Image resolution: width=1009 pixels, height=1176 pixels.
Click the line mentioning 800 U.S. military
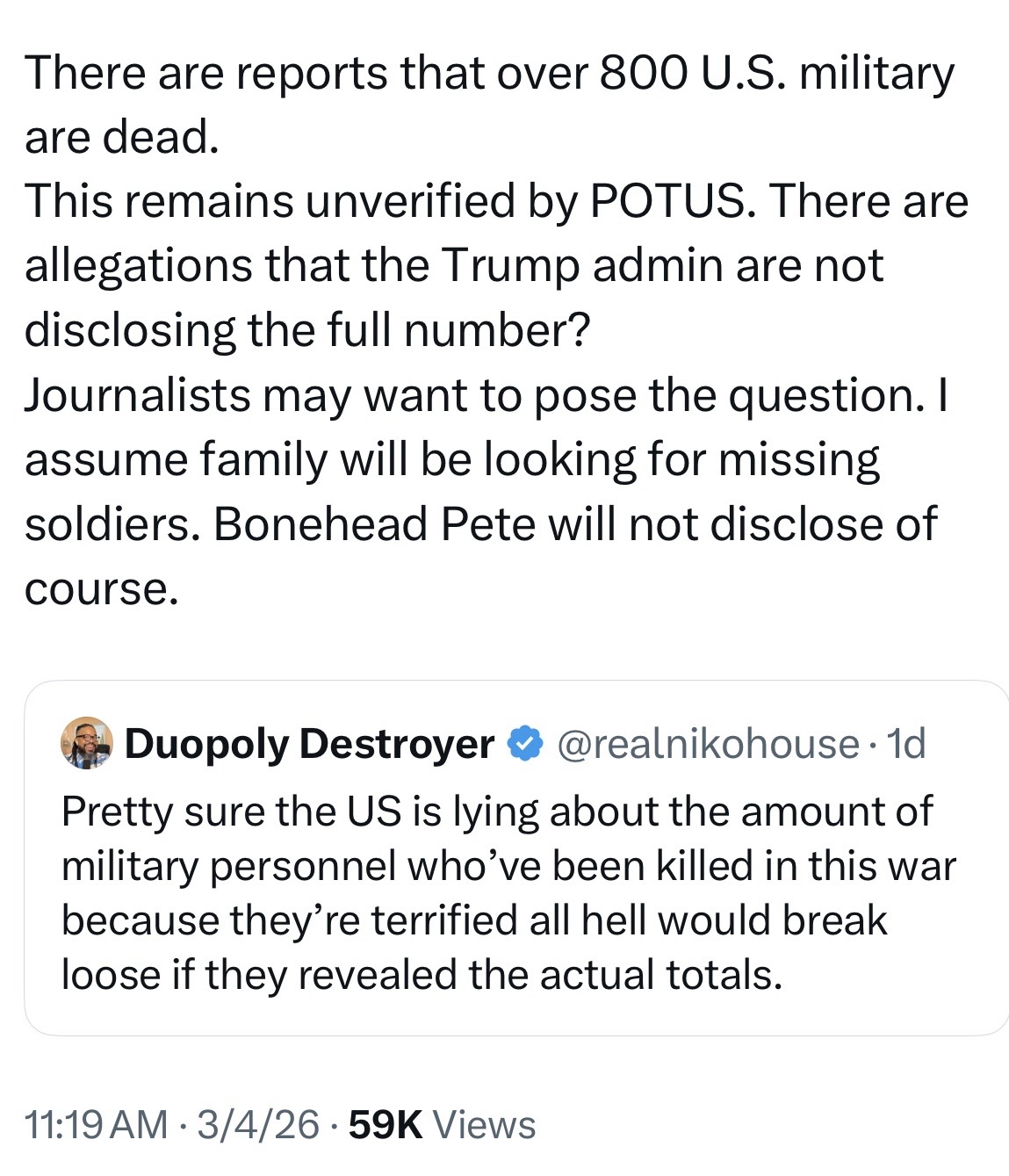(488, 73)
